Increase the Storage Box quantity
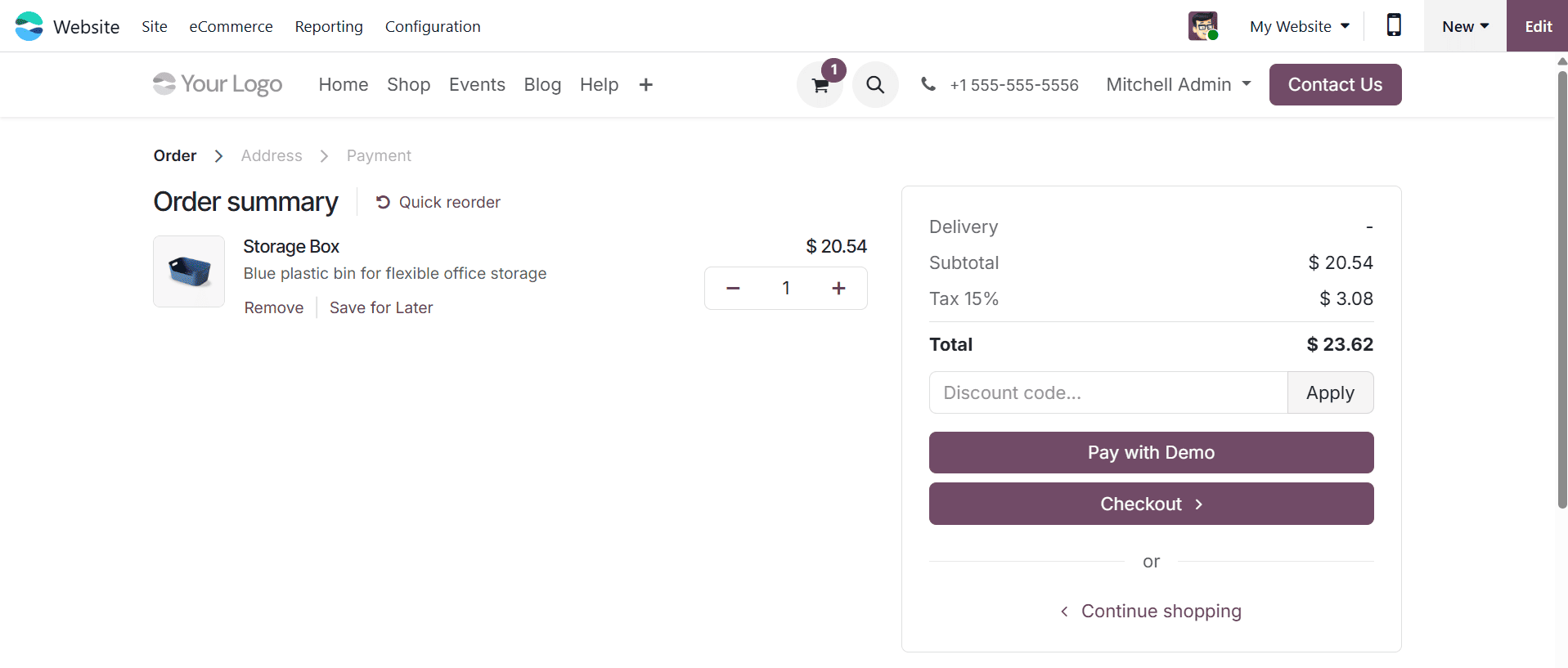The width and height of the screenshot is (1568, 668). pyautogui.click(x=838, y=288)
